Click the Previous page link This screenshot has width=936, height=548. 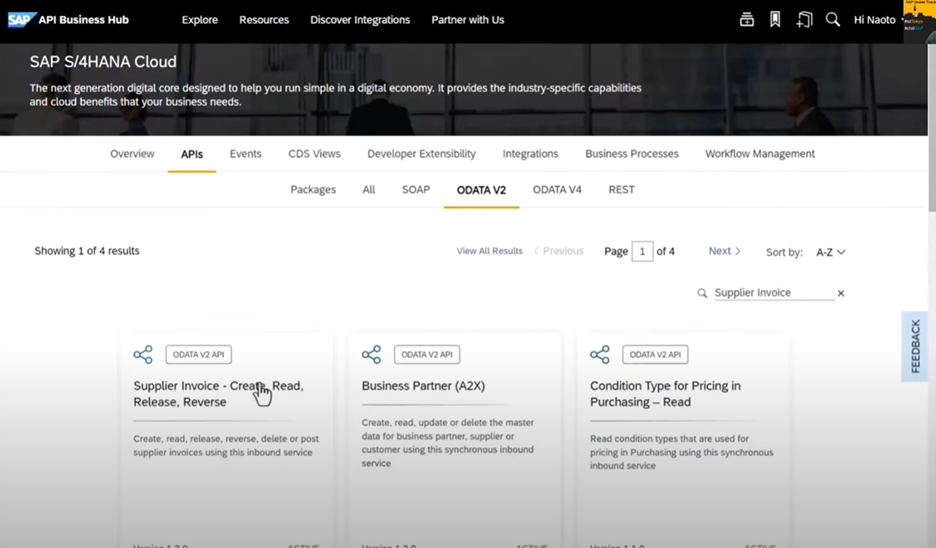pyautogui.click(x=559, y=251)
